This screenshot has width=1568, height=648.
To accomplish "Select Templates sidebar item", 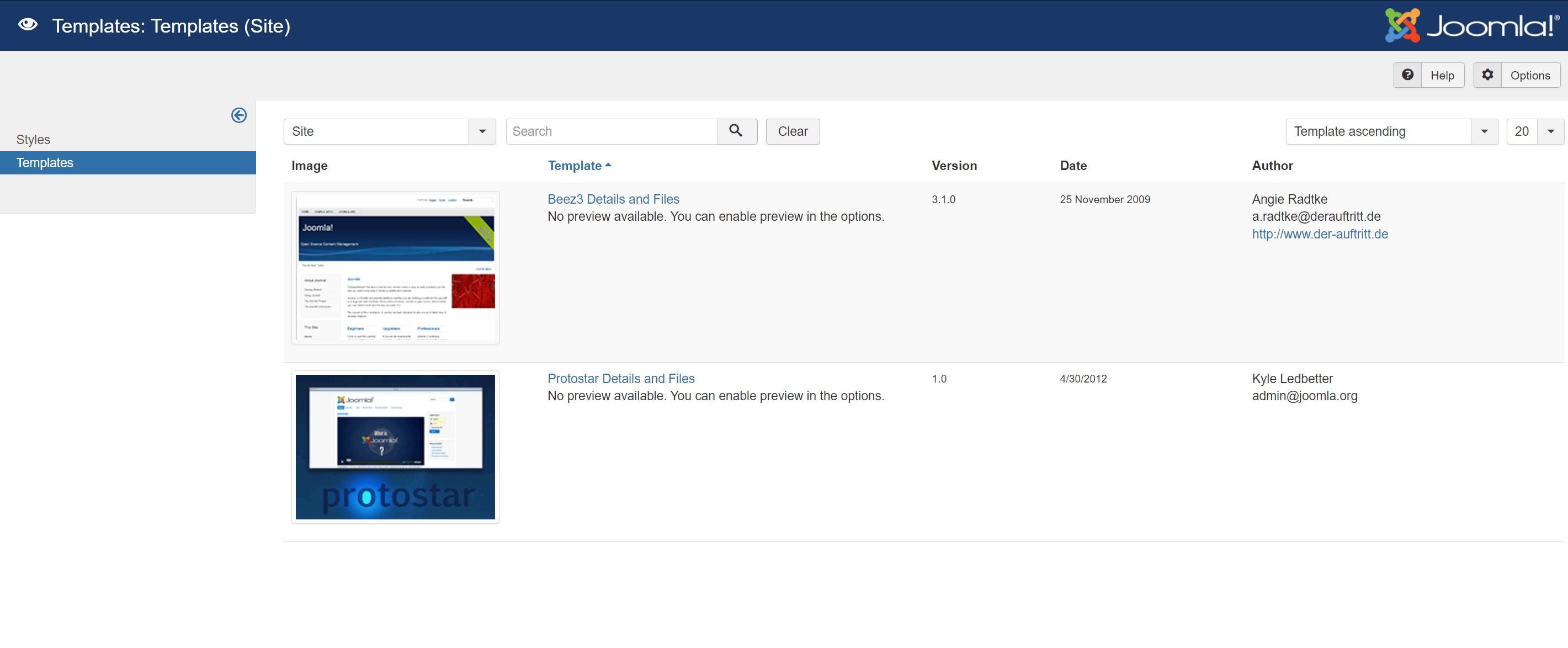I will 45,163.
